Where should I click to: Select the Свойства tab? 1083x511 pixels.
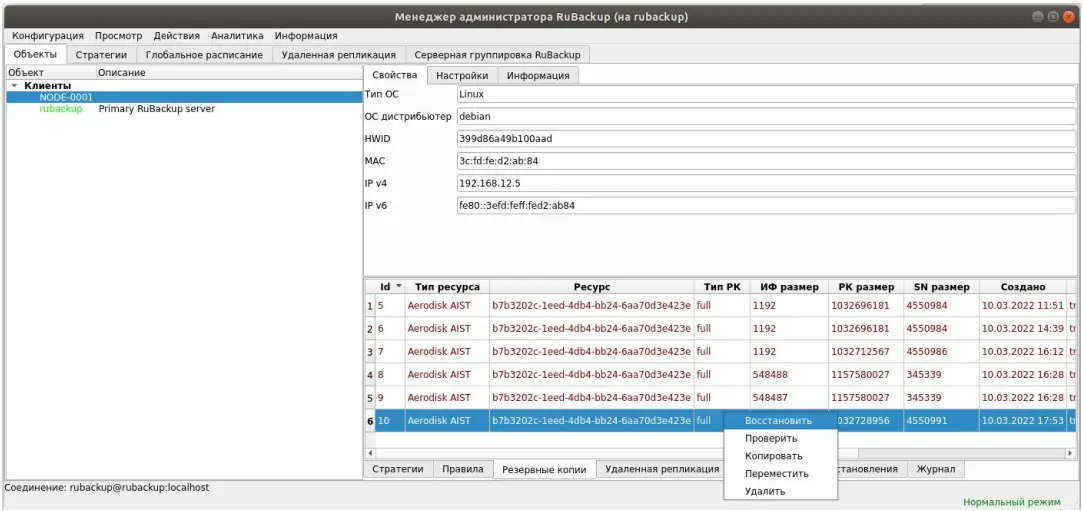coord(394,75)
